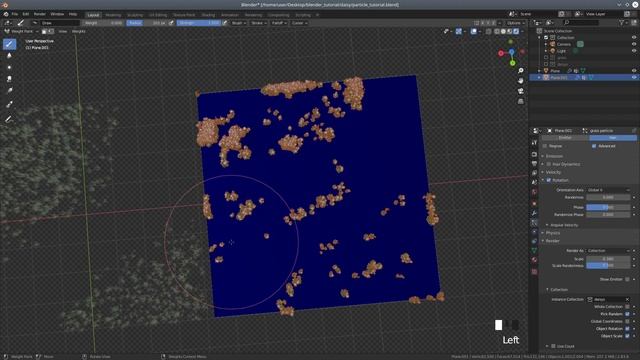Open the Falloff dropdown
The image size is (640, 360).
[279, 23]
